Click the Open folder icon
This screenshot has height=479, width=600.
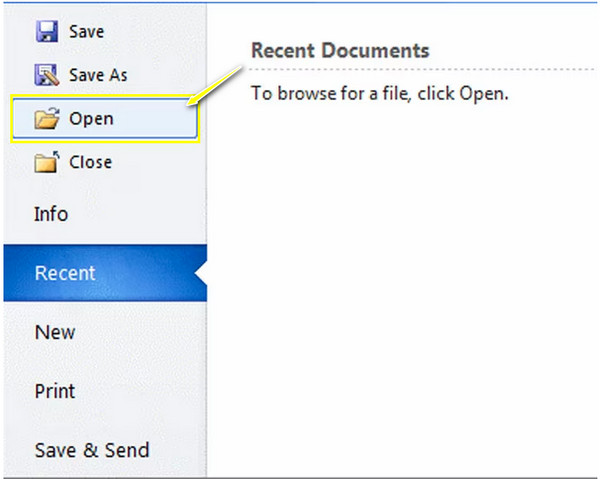click(47, 118)
